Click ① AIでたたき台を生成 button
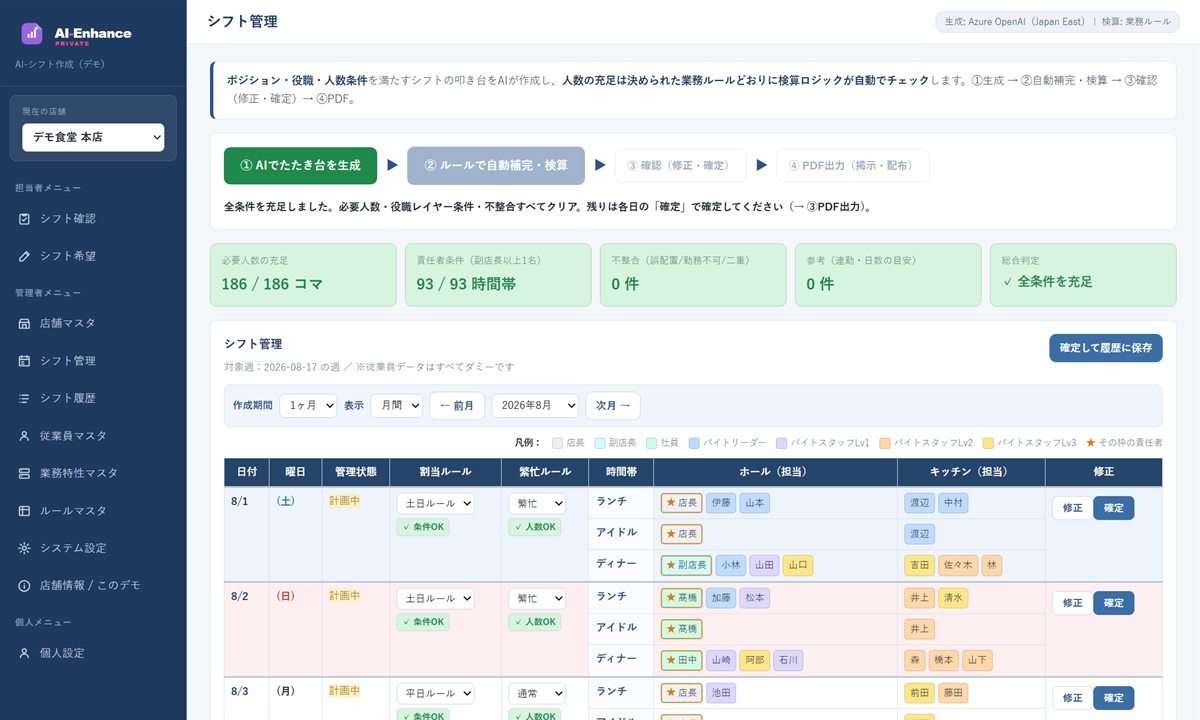This screenshot has height=720, width=1200. pos(300,166)
